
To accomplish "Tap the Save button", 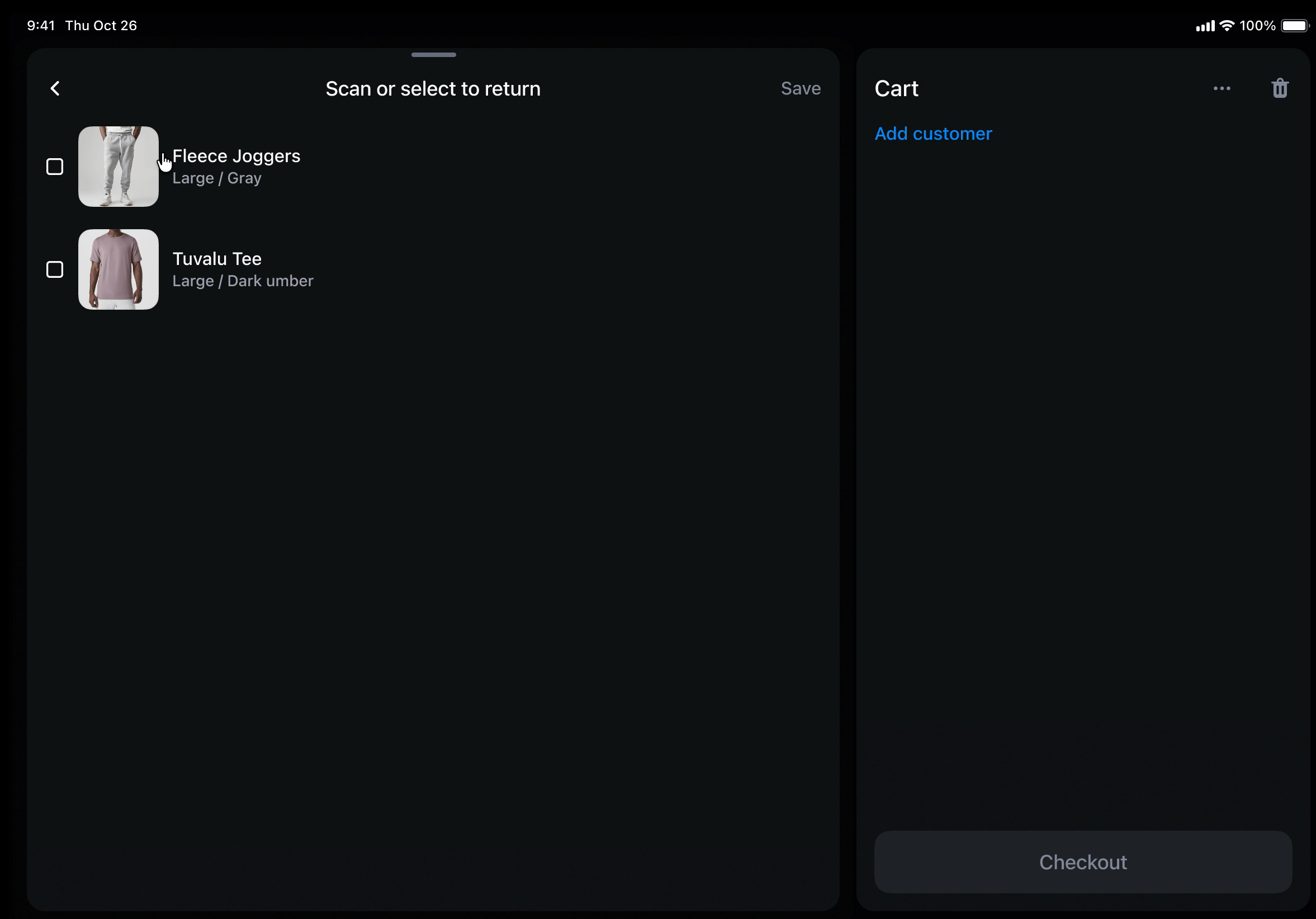I will pyautogui.click(x=800, y=88).
